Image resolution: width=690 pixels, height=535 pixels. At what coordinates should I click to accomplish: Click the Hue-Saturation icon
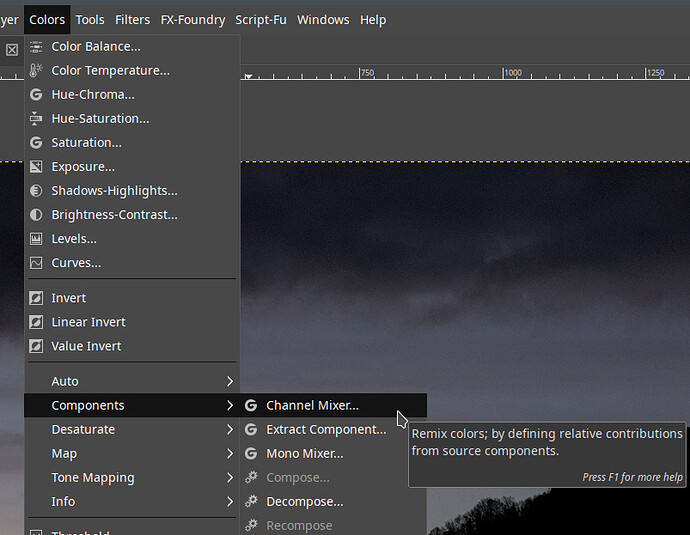36,119
